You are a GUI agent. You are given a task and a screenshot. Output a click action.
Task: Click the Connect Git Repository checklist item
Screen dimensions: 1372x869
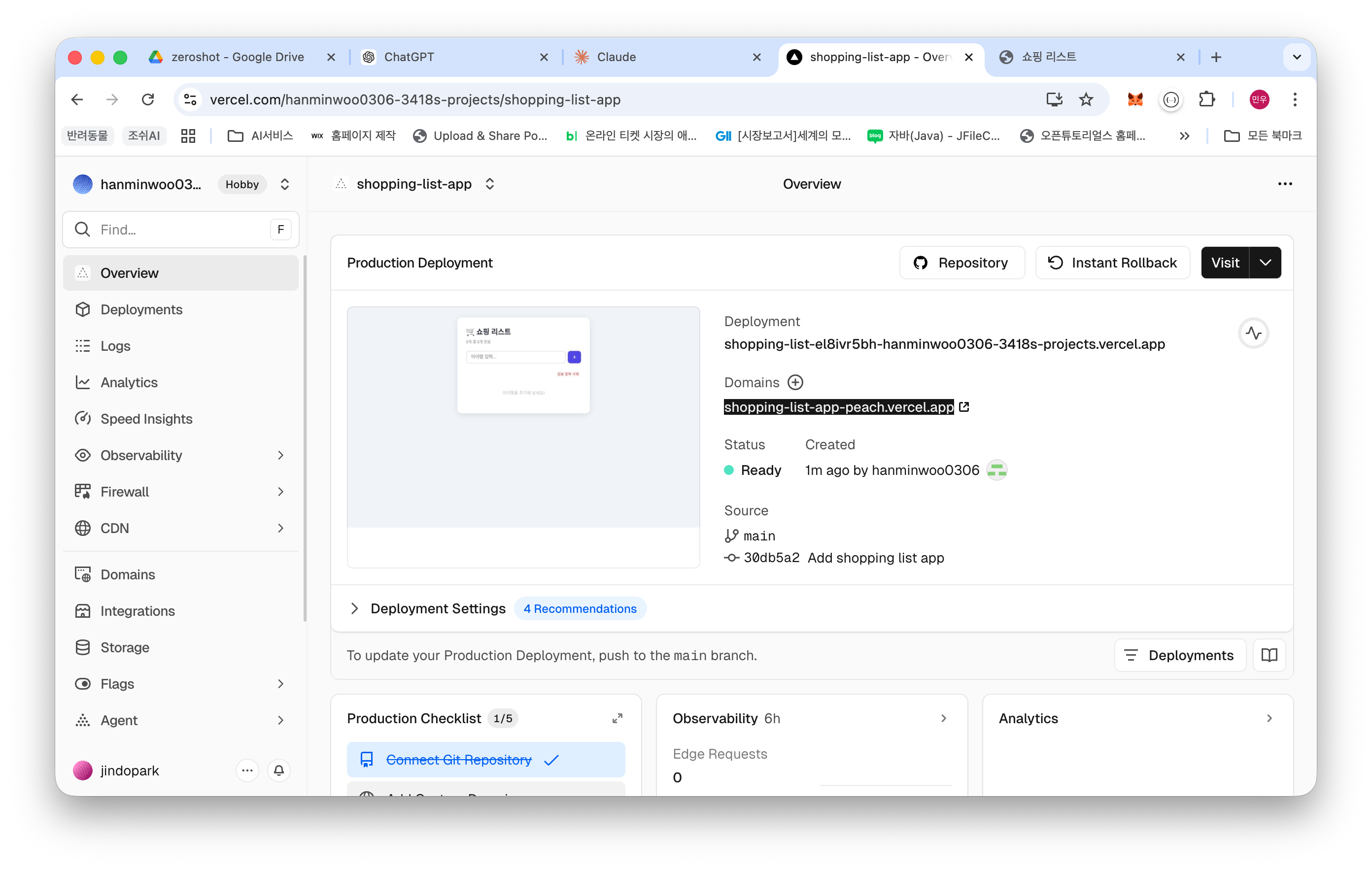pyautogui.click(x=486, y=760)
